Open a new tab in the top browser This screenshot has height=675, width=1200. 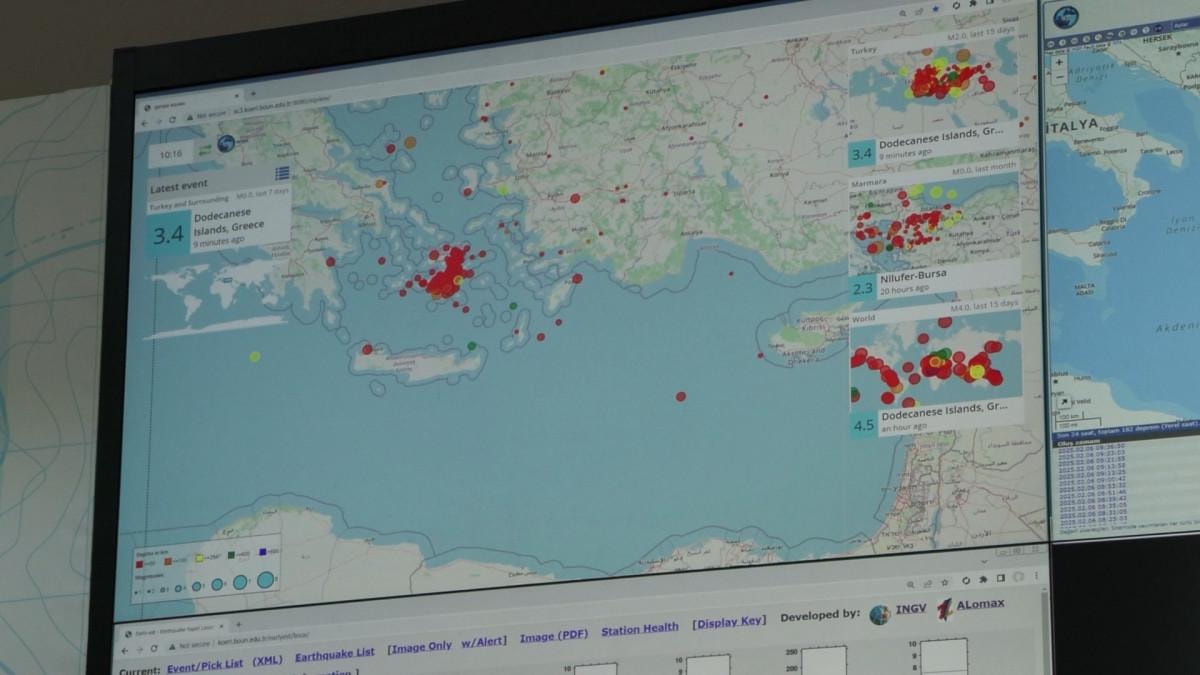point(253,94)
